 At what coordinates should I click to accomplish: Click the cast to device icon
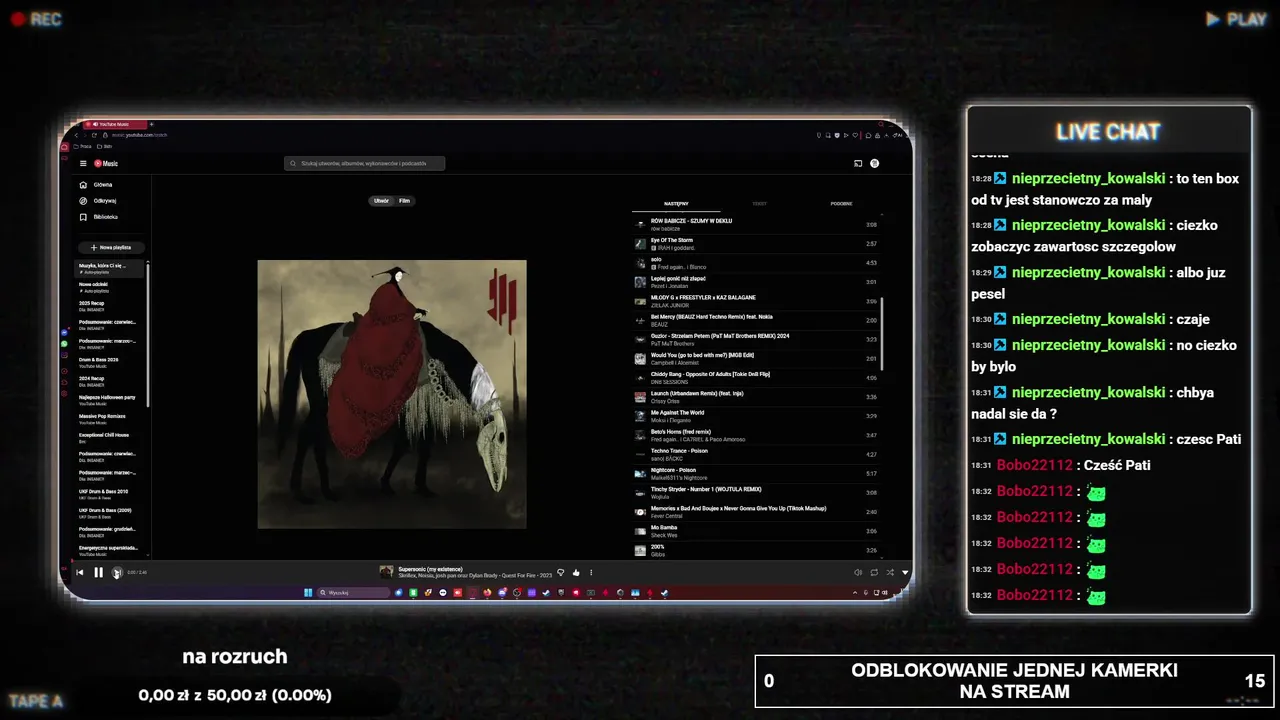tap(857, 163)
